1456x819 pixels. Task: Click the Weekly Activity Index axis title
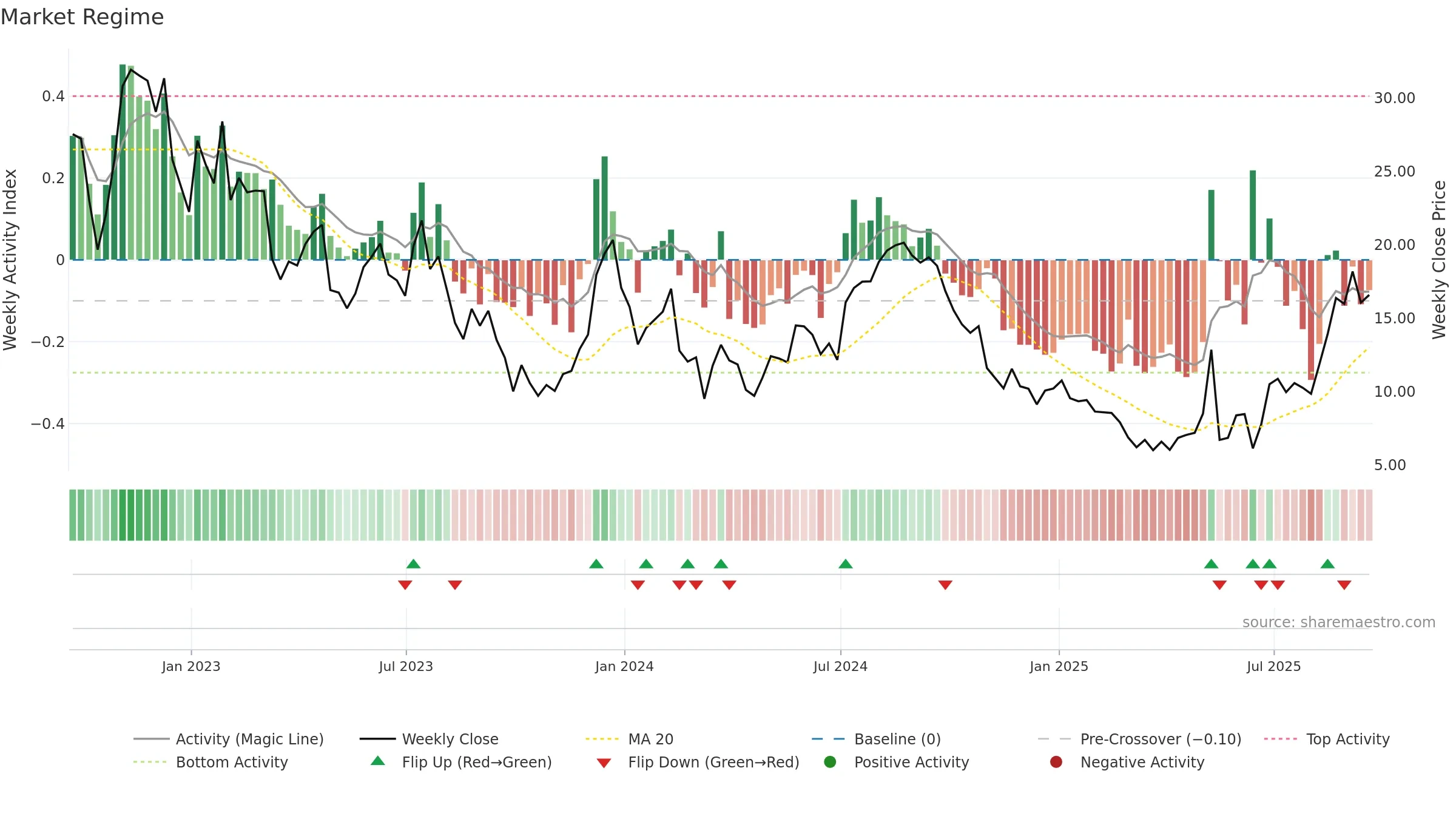10,260
